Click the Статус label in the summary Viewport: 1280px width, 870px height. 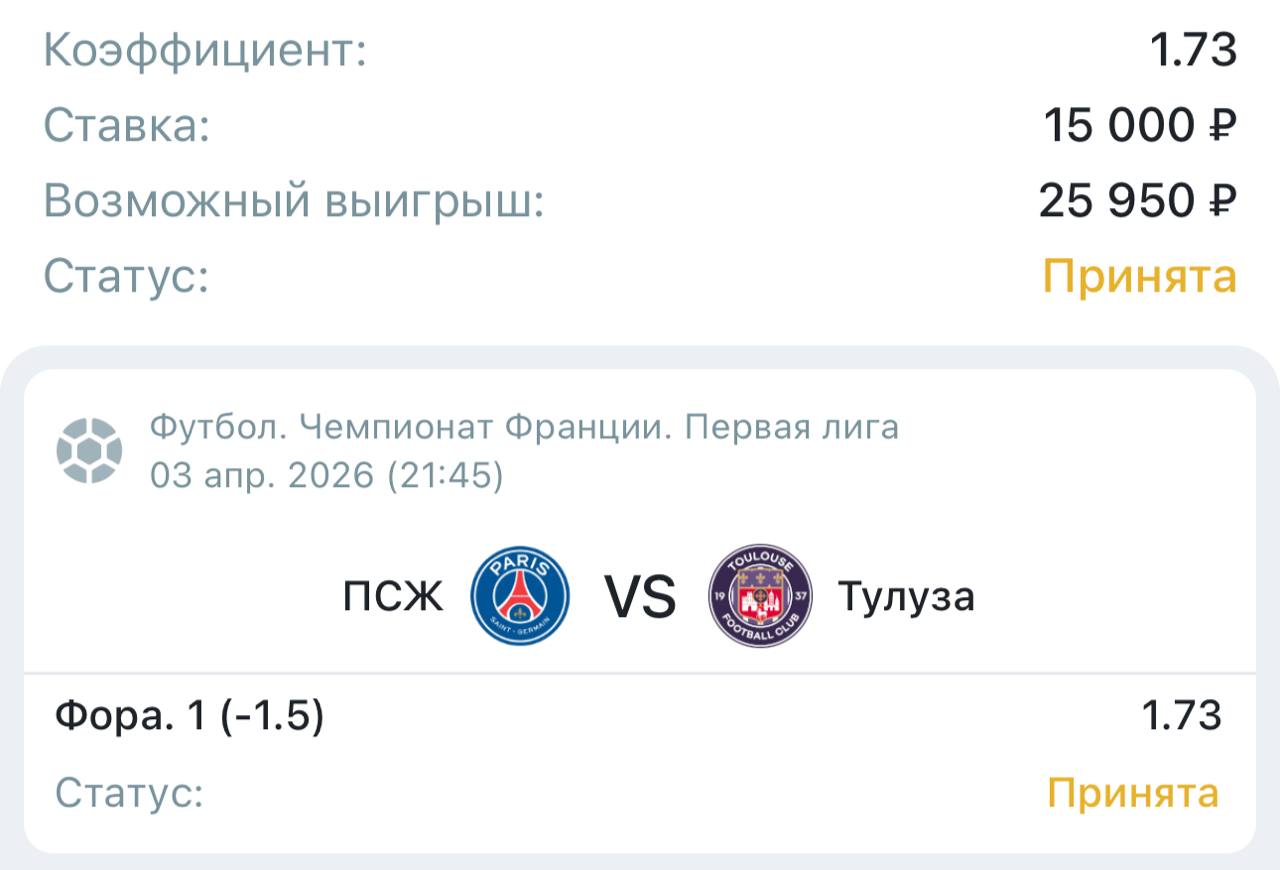[x=126, y=276]
